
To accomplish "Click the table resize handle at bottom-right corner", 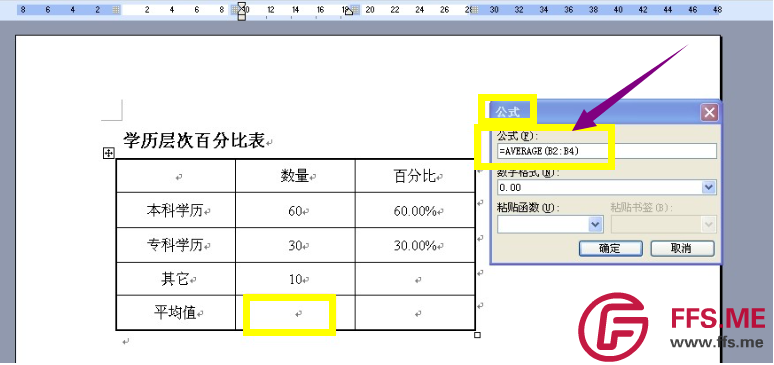I will tap(477, 335).
